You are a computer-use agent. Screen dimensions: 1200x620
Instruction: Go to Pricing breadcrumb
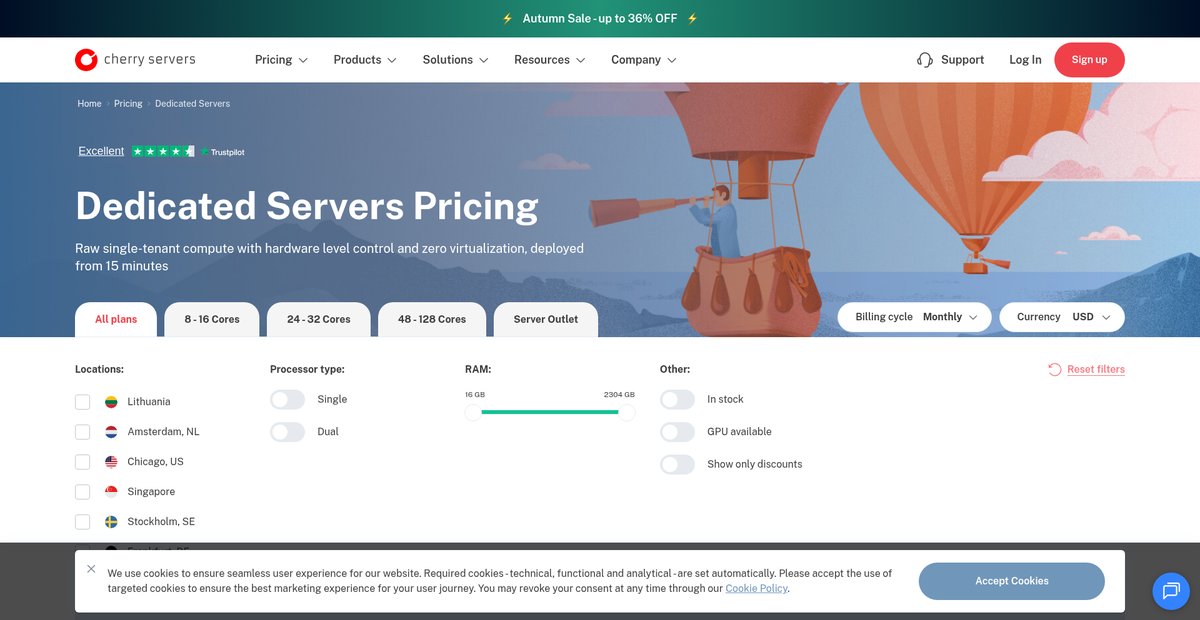tap(128, 104)
